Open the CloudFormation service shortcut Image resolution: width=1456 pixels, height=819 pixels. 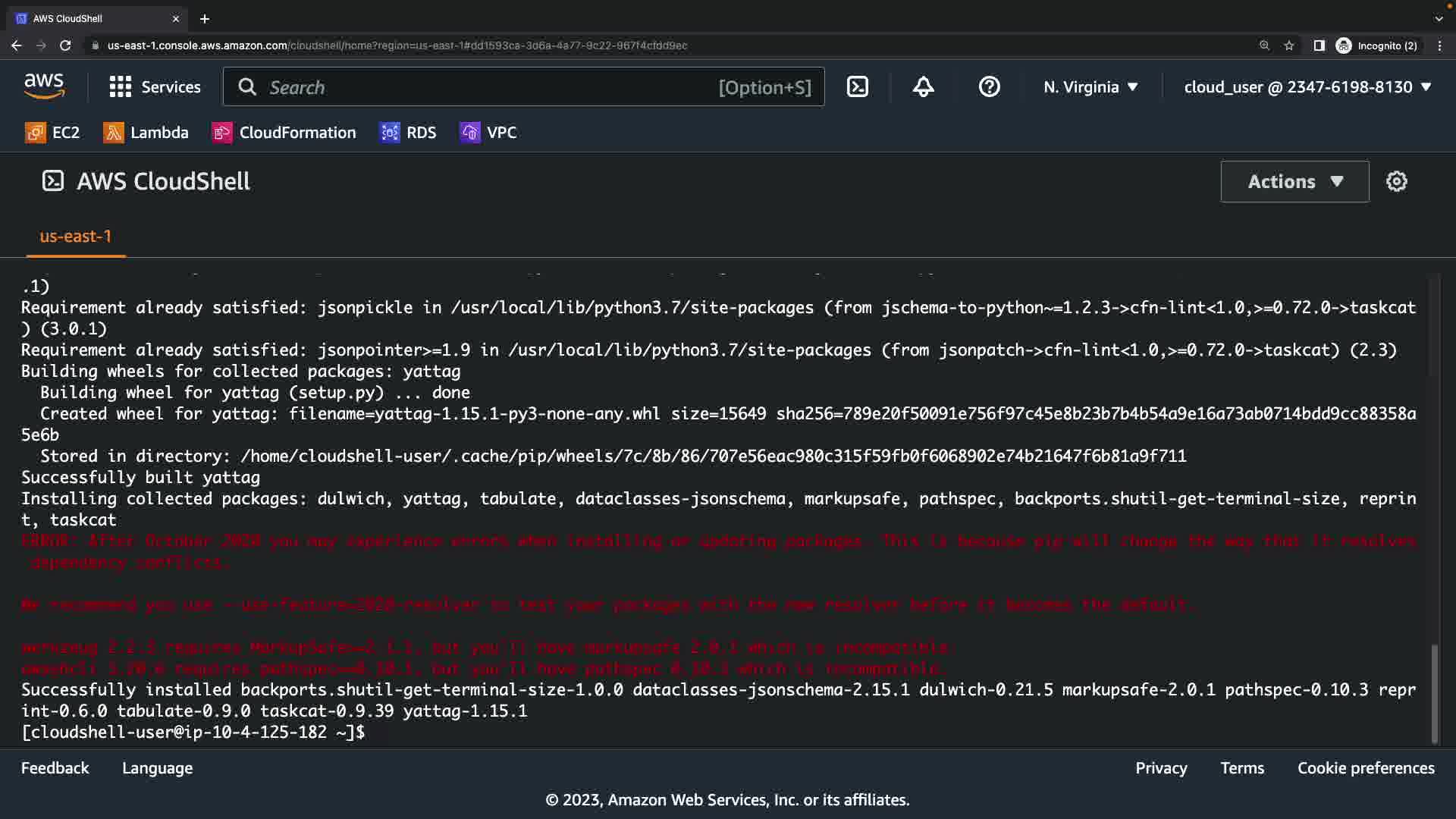pyautogui.click(x=284, y=133)
